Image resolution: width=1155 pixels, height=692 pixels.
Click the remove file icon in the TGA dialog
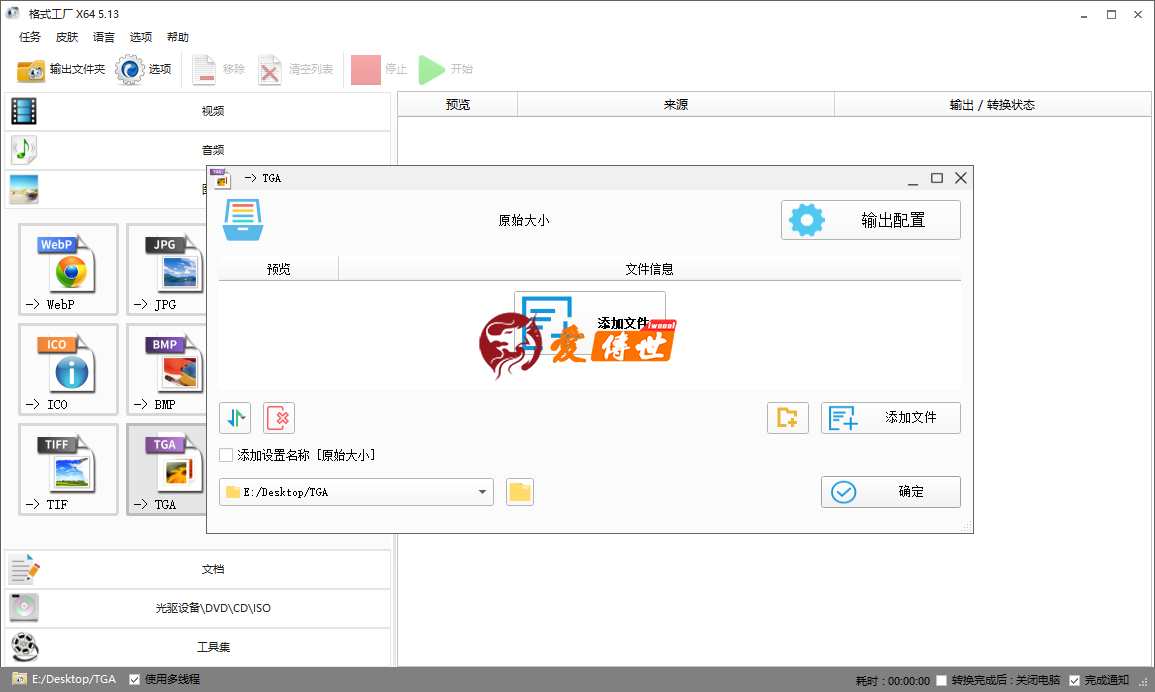tap(278, 418)
